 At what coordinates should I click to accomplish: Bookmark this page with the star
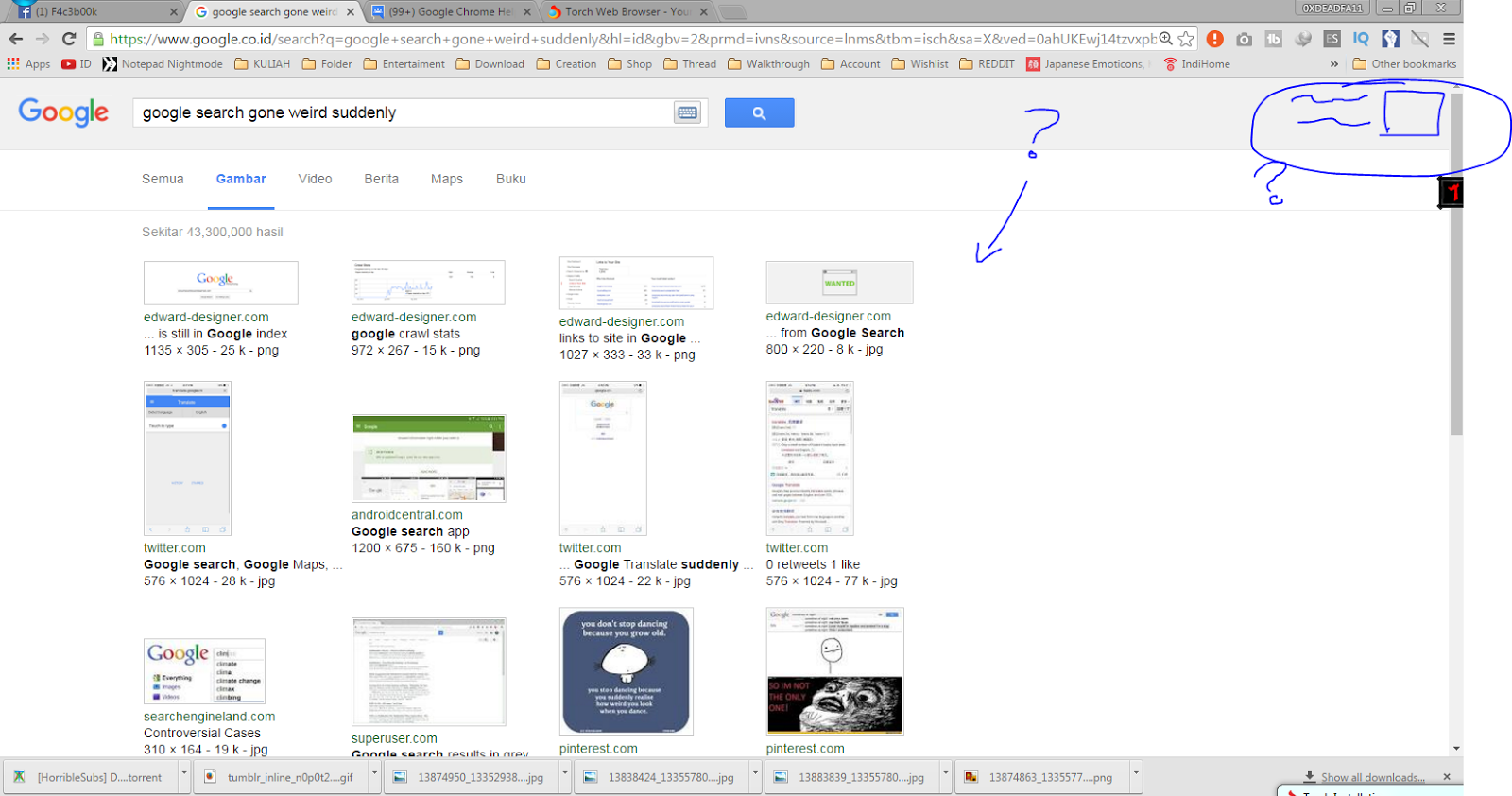point(1186,39)
